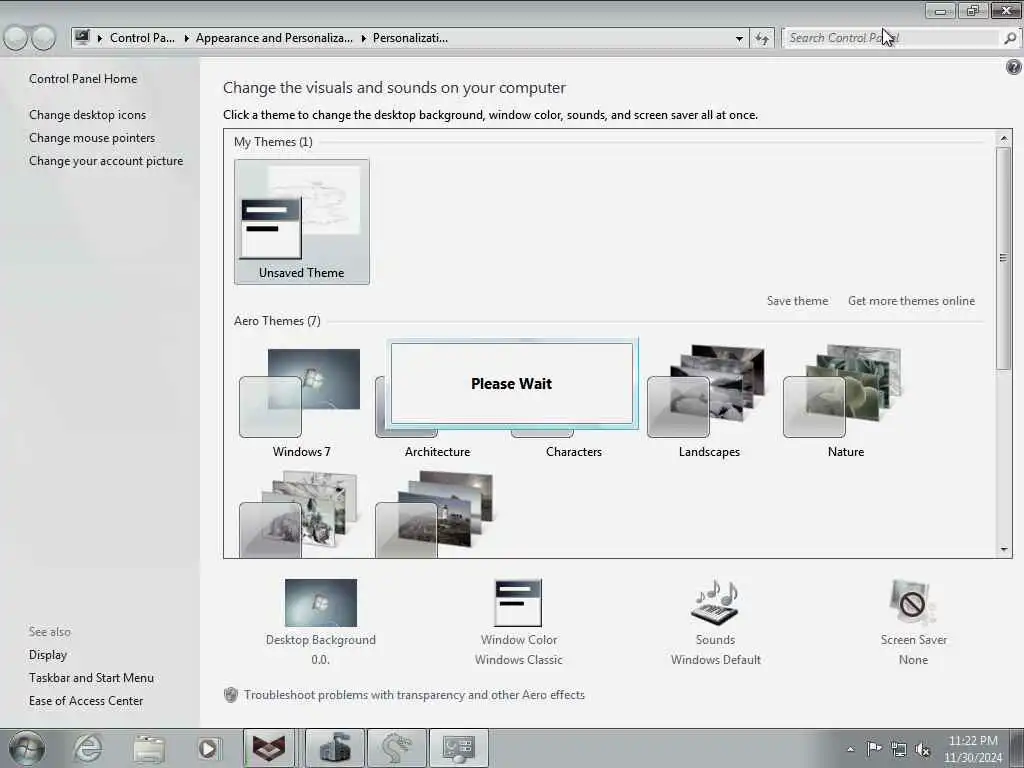Open Taskbar and Start Menu link
The width and height of the screenshot is (1024, 768).
tap(91, 678)
